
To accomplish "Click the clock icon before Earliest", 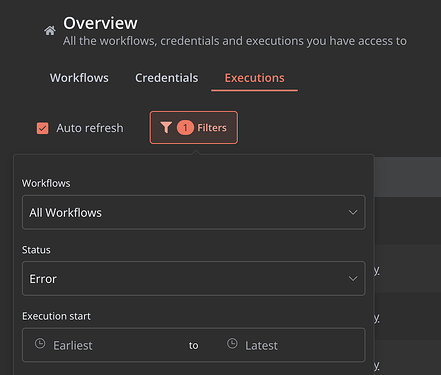I will [40, 344].
